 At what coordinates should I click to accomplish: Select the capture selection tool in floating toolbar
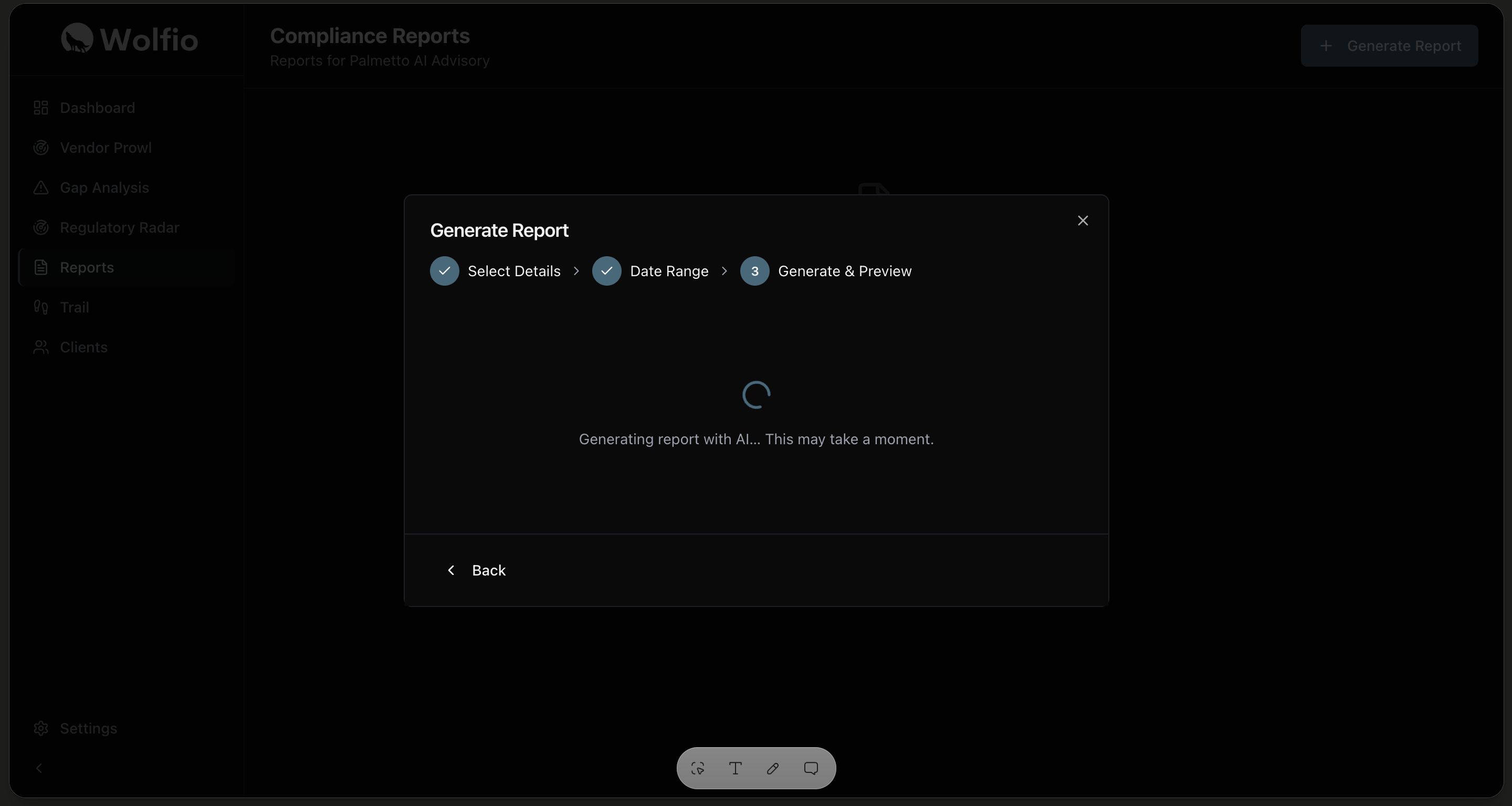point(697,768)
